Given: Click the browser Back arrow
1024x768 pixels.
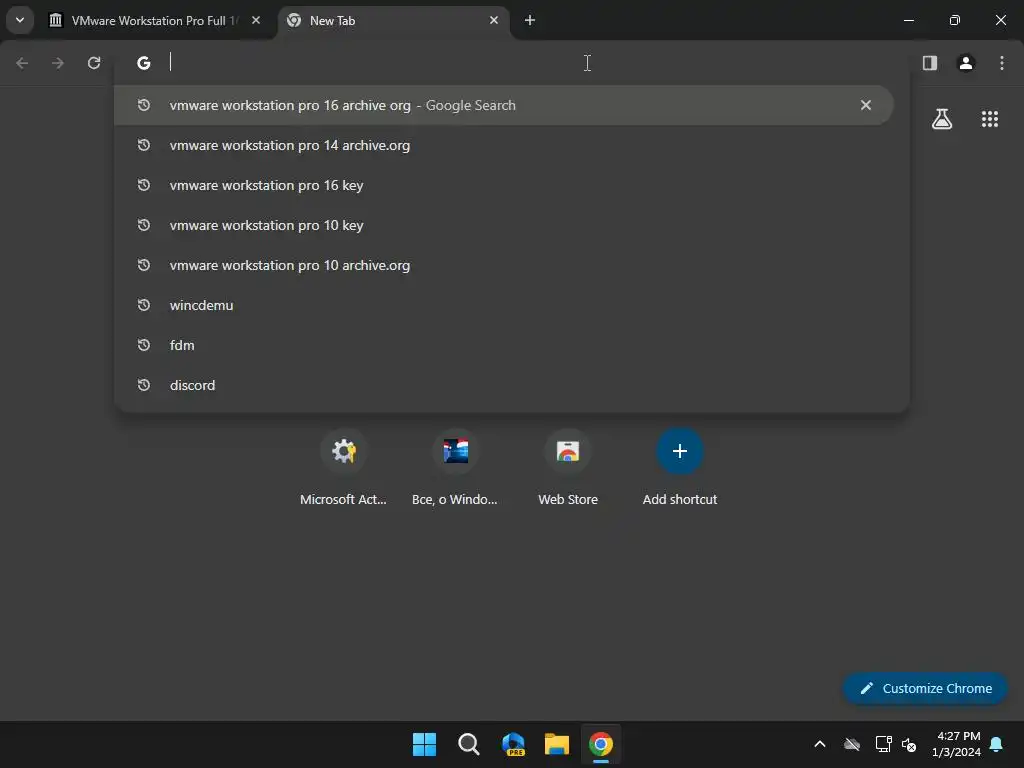Looking at the screenshot, I should coord(22,63).
